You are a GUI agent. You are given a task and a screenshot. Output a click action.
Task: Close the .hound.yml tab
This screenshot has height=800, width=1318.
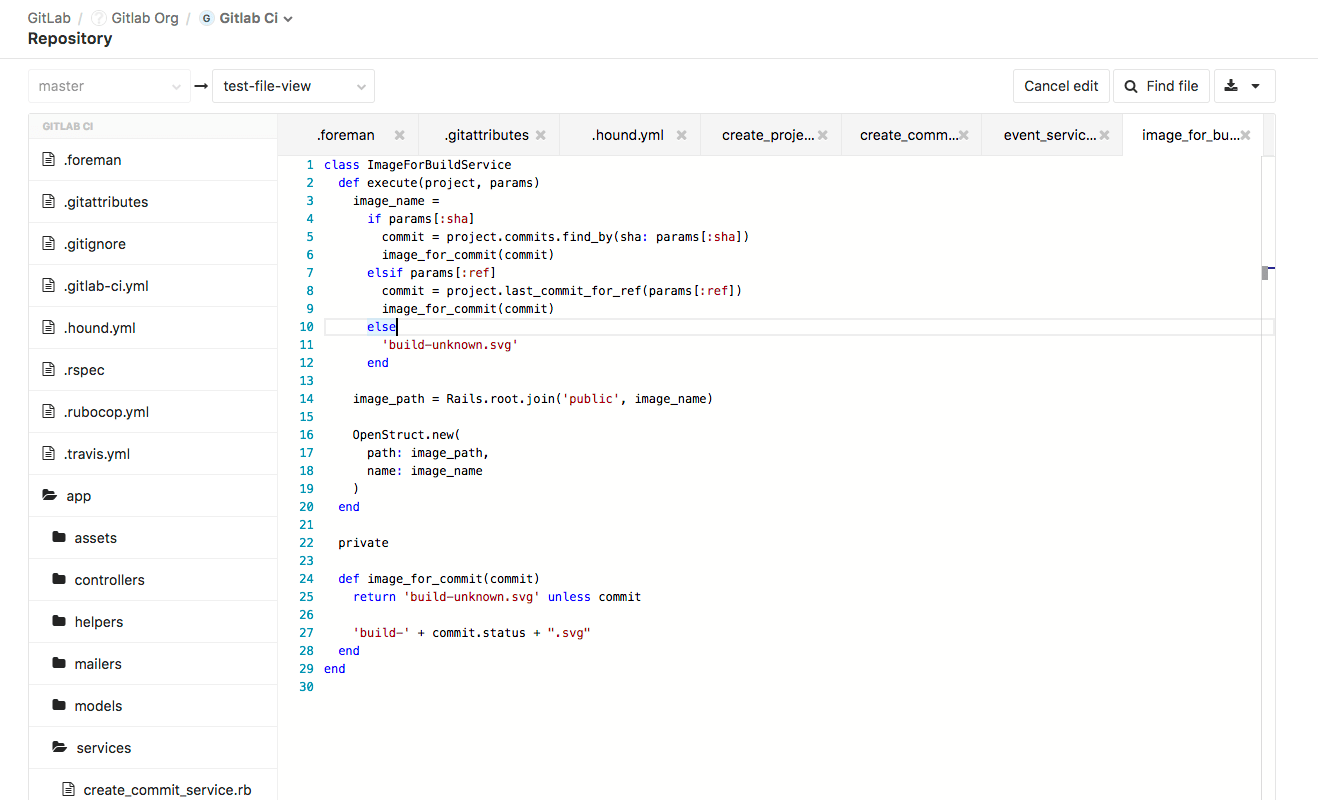682,134
